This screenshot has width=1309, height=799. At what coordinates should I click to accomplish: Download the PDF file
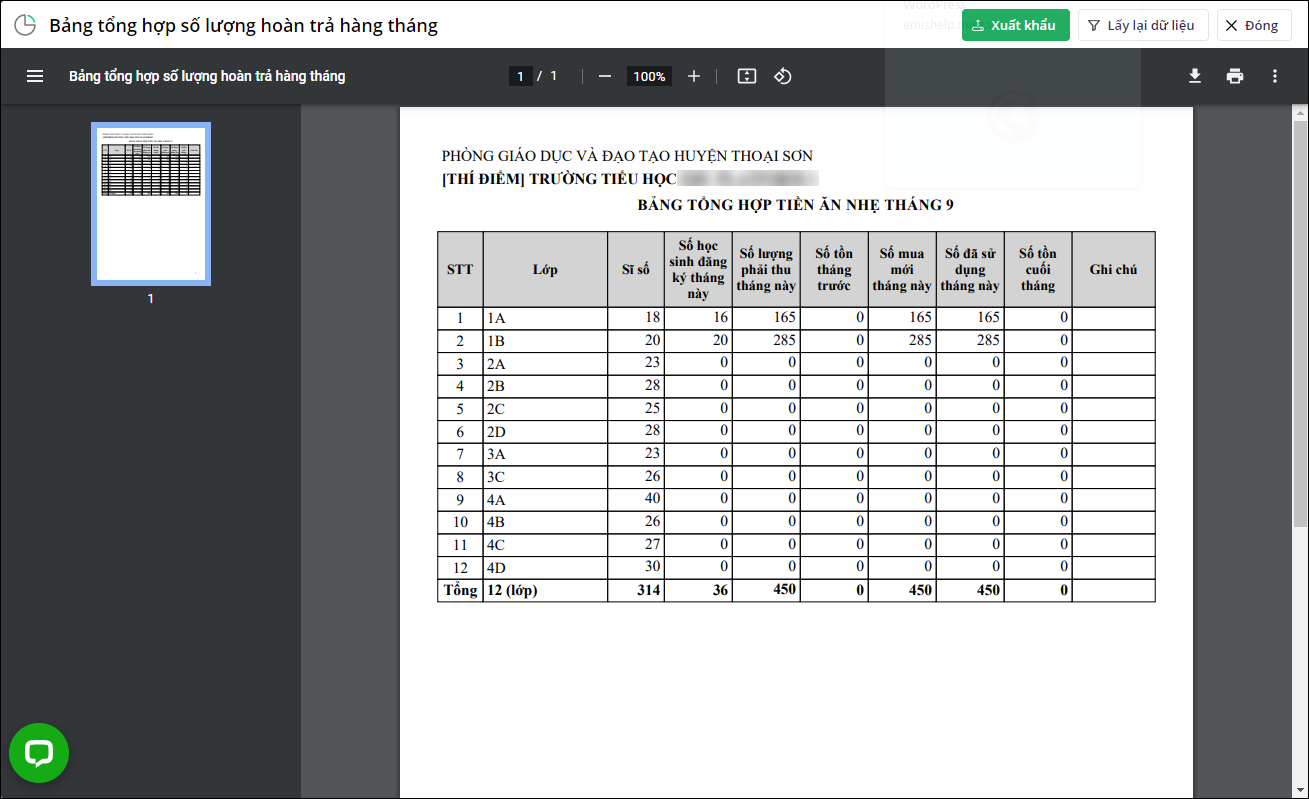(x=1195, y=76)
